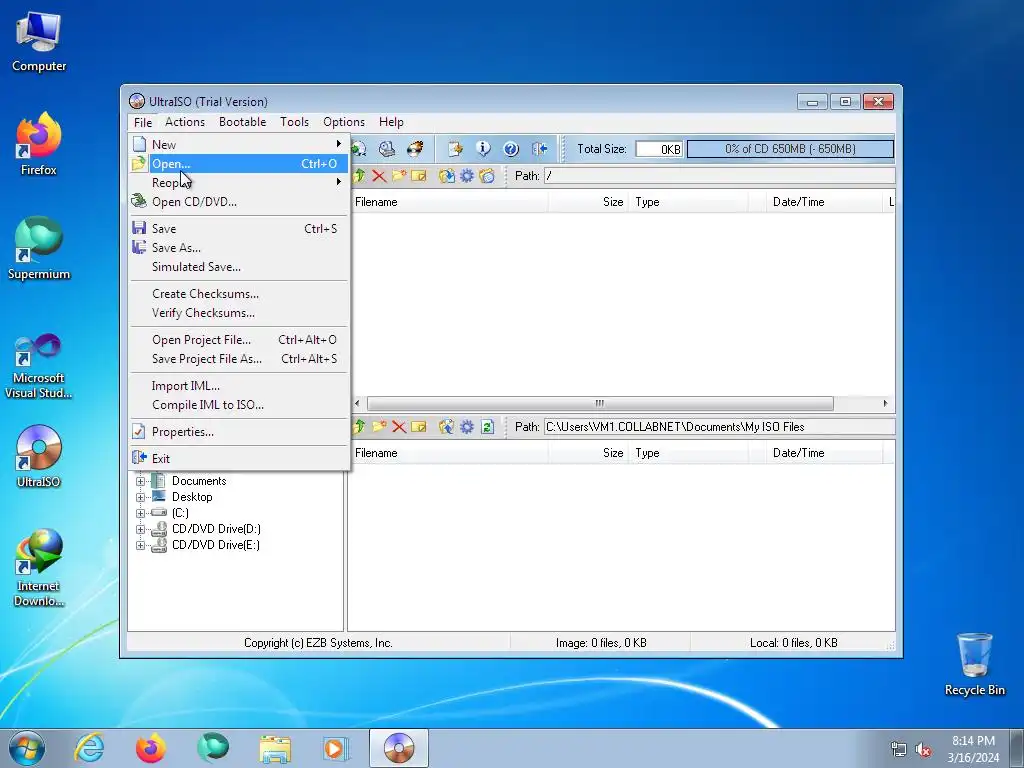Image resolution: width=1024 pixels, height=768 pixels.
Task: Open the Reopen submenu
Action: tap(238, 183)
